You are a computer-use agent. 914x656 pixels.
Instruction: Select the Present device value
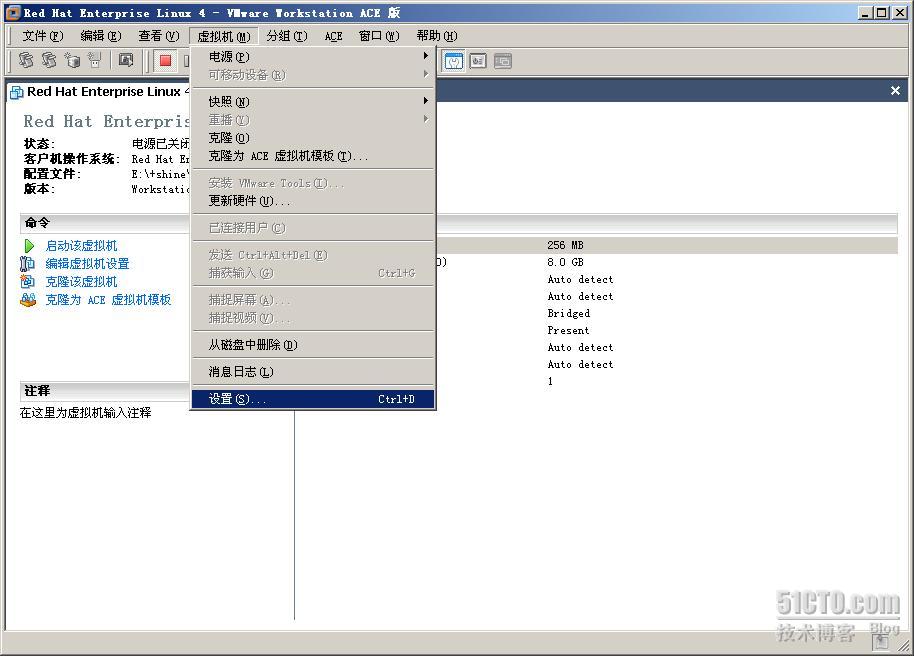pyautogui.click(x=568, y=330)
